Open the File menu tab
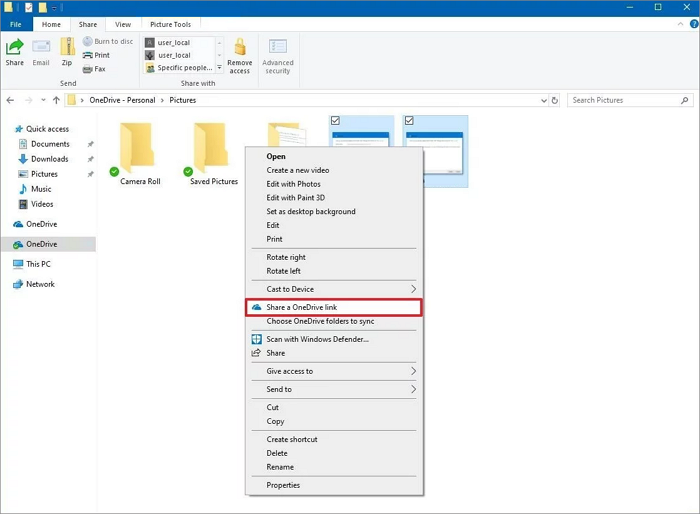The image size is (700, 514). (17, 24)
